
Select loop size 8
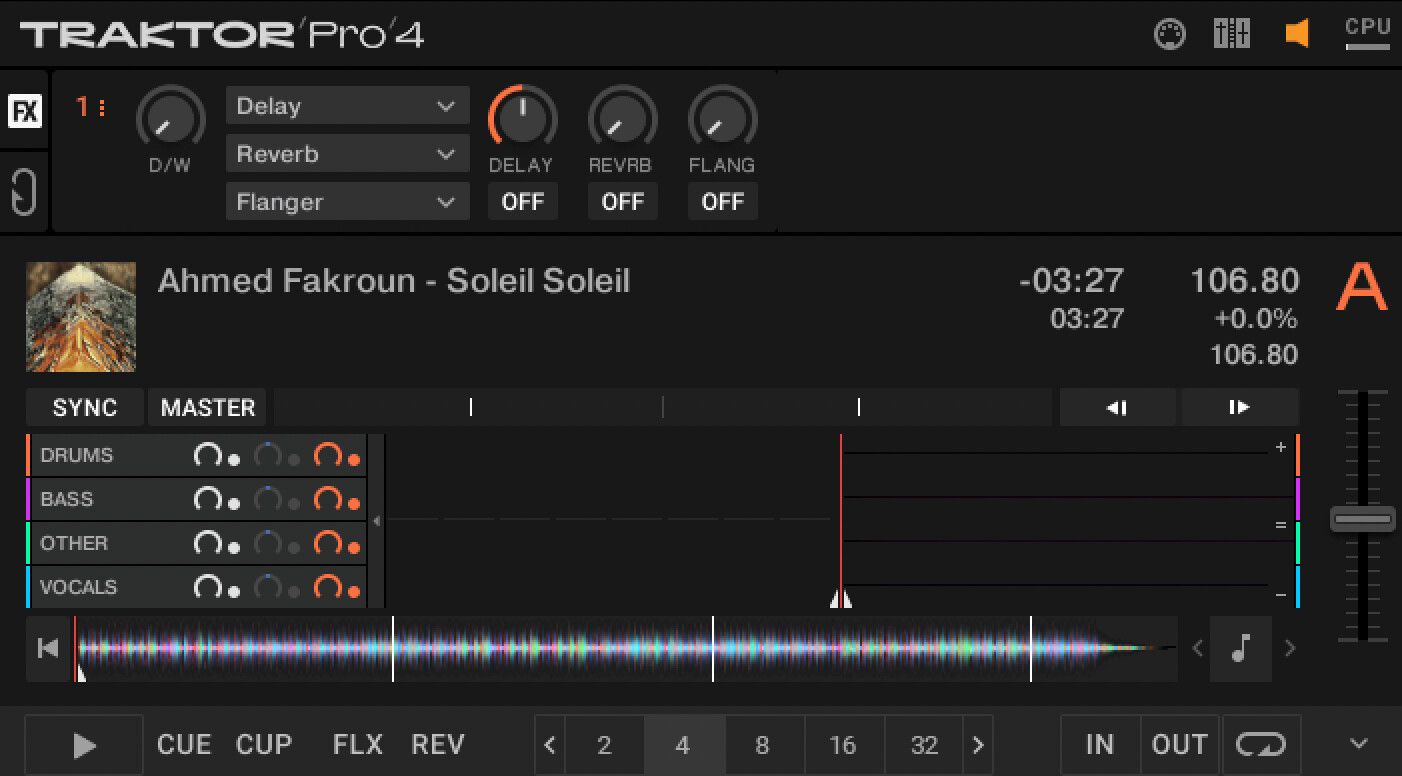tap(763, 745)
